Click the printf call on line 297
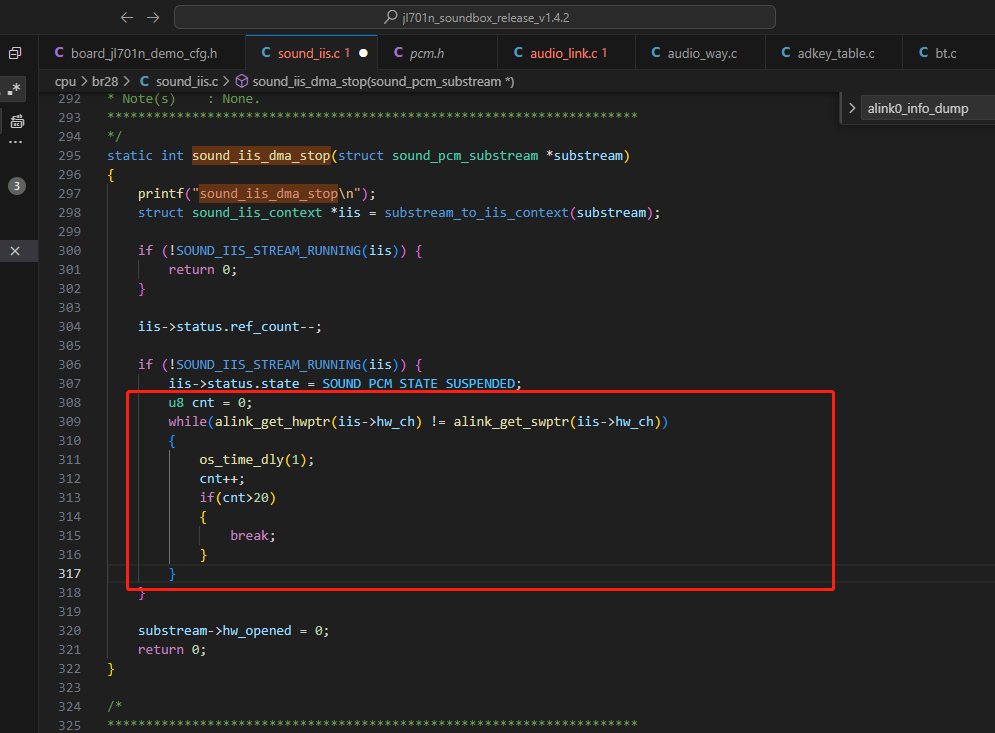Viewport: 995px width, 733px height. point(161,194)
